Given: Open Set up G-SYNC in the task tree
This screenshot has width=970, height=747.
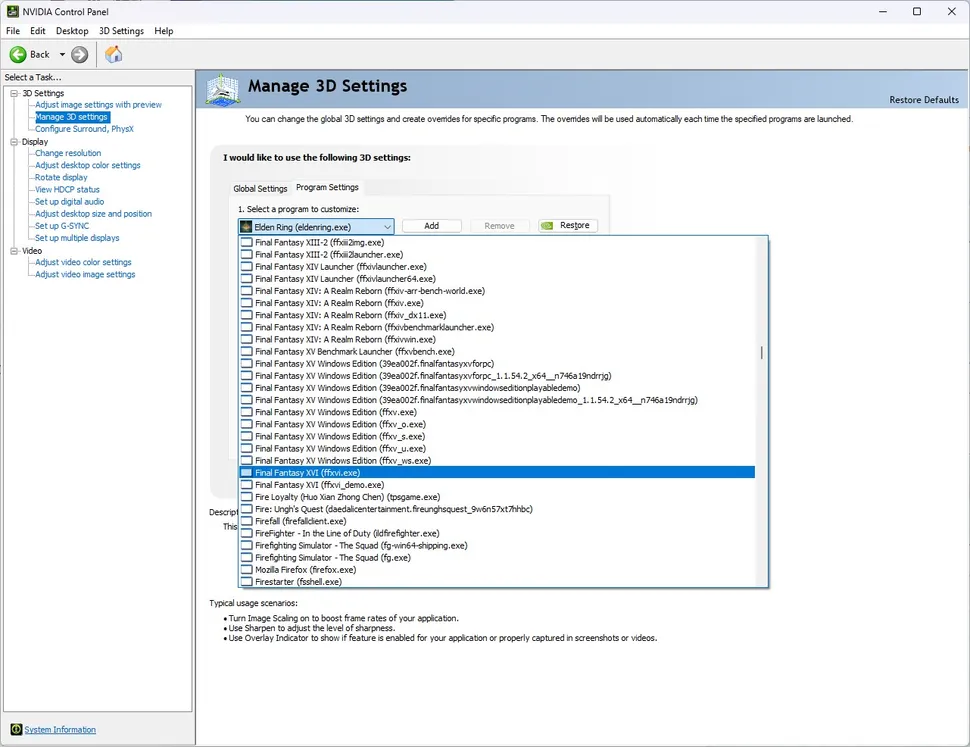Looking at the screenshot, I should point(62,226).
